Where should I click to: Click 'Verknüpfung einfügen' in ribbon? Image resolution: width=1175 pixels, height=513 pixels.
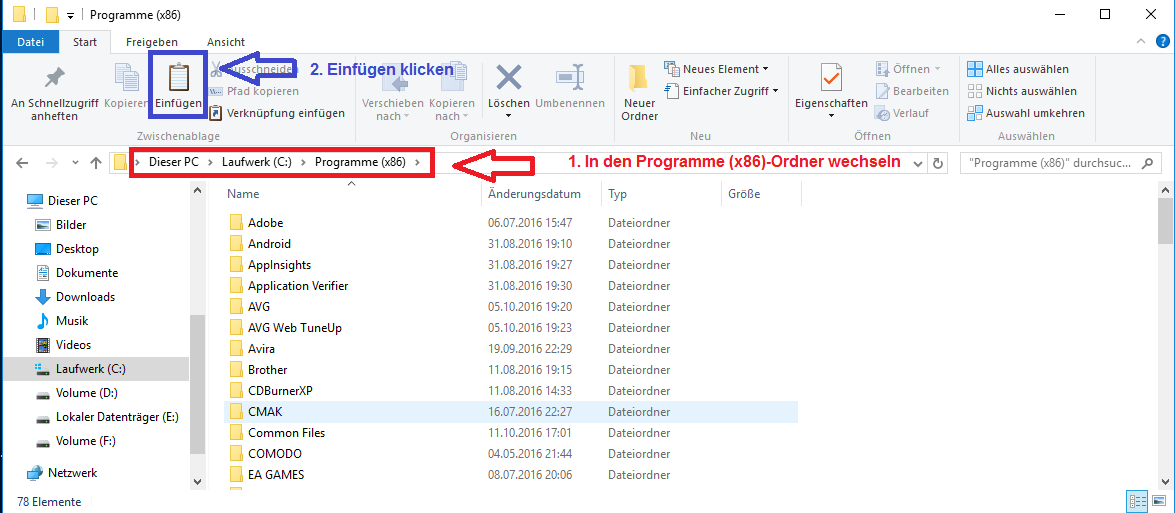[x=285, y=113]
